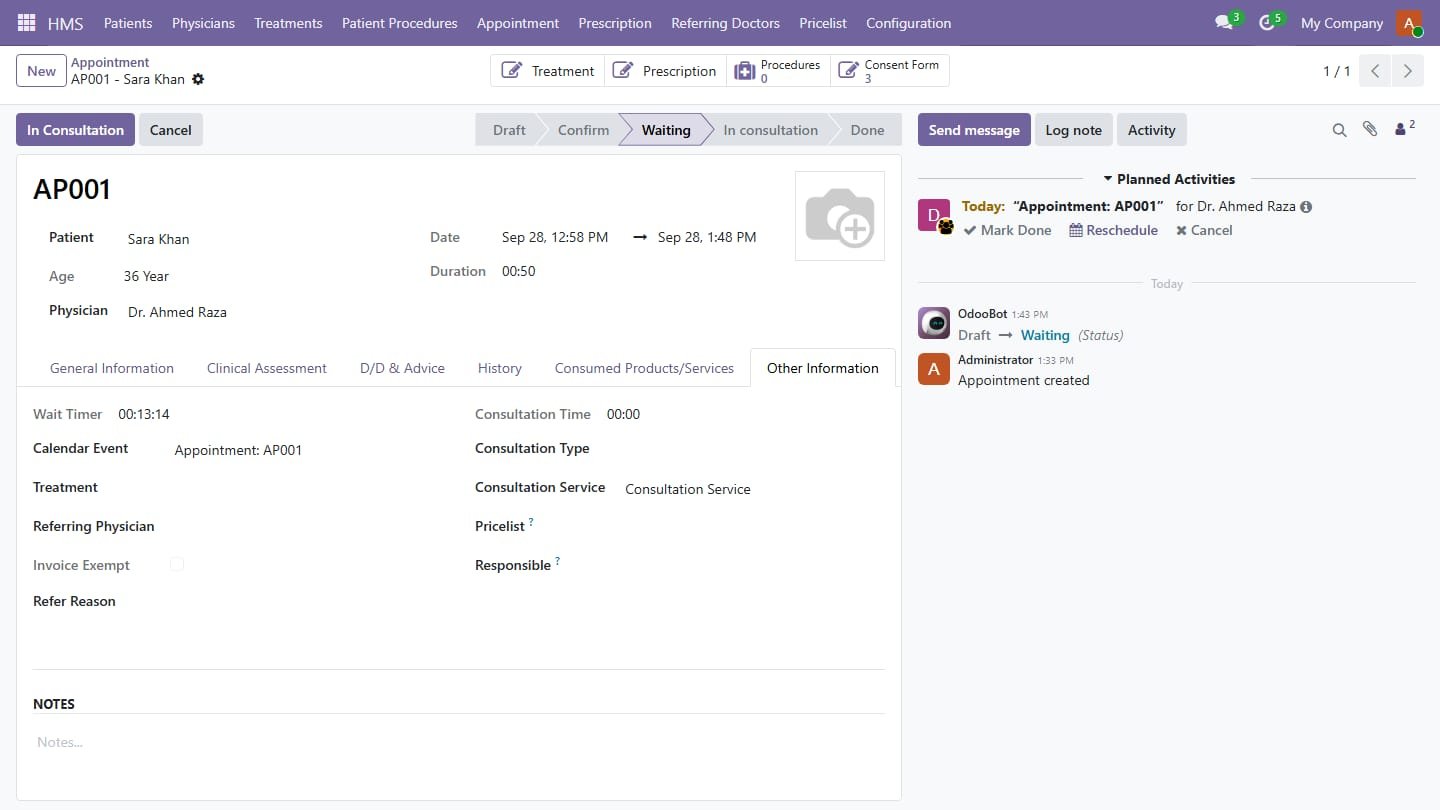Click the paperclip attachments icon
This screenshot has height=810, width=1440.
pyautogui.click(x=1370, y=129)
